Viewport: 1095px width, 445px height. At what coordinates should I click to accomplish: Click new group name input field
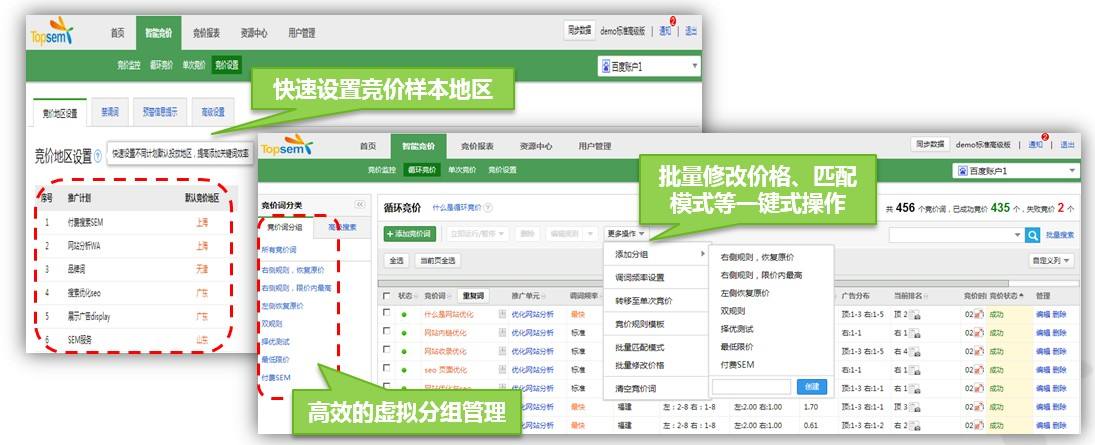click(751, 386)
